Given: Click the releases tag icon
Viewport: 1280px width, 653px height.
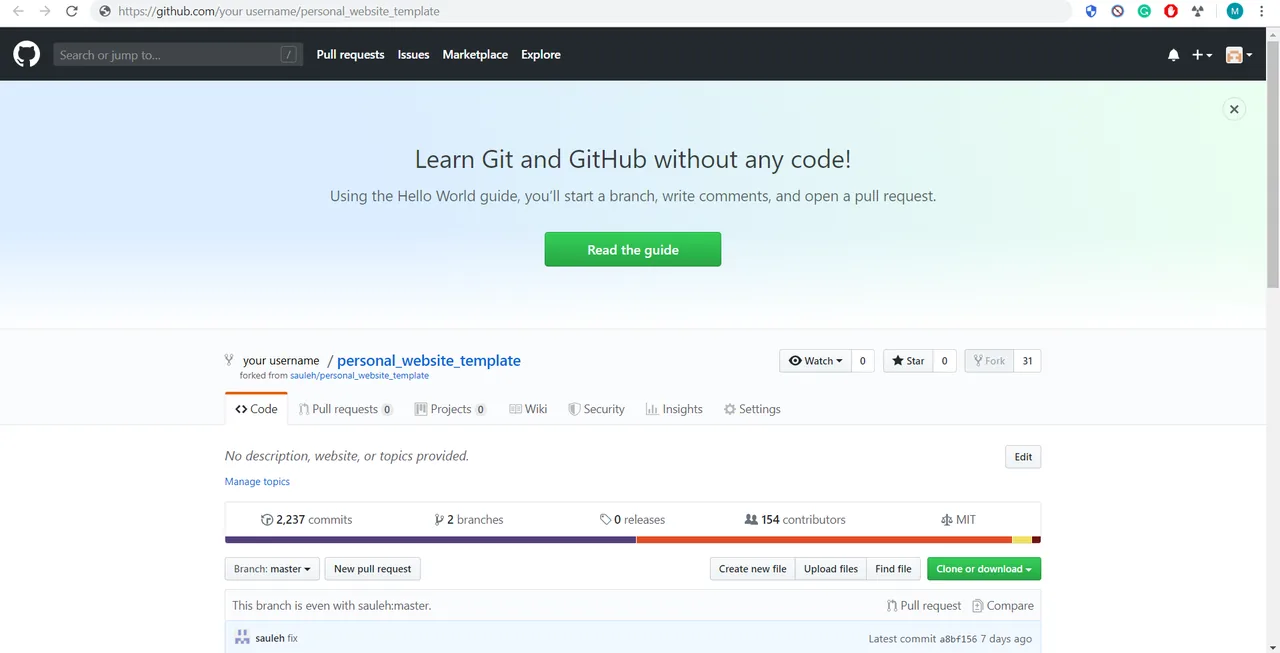Looking at the screenshot, I should 605,520.
